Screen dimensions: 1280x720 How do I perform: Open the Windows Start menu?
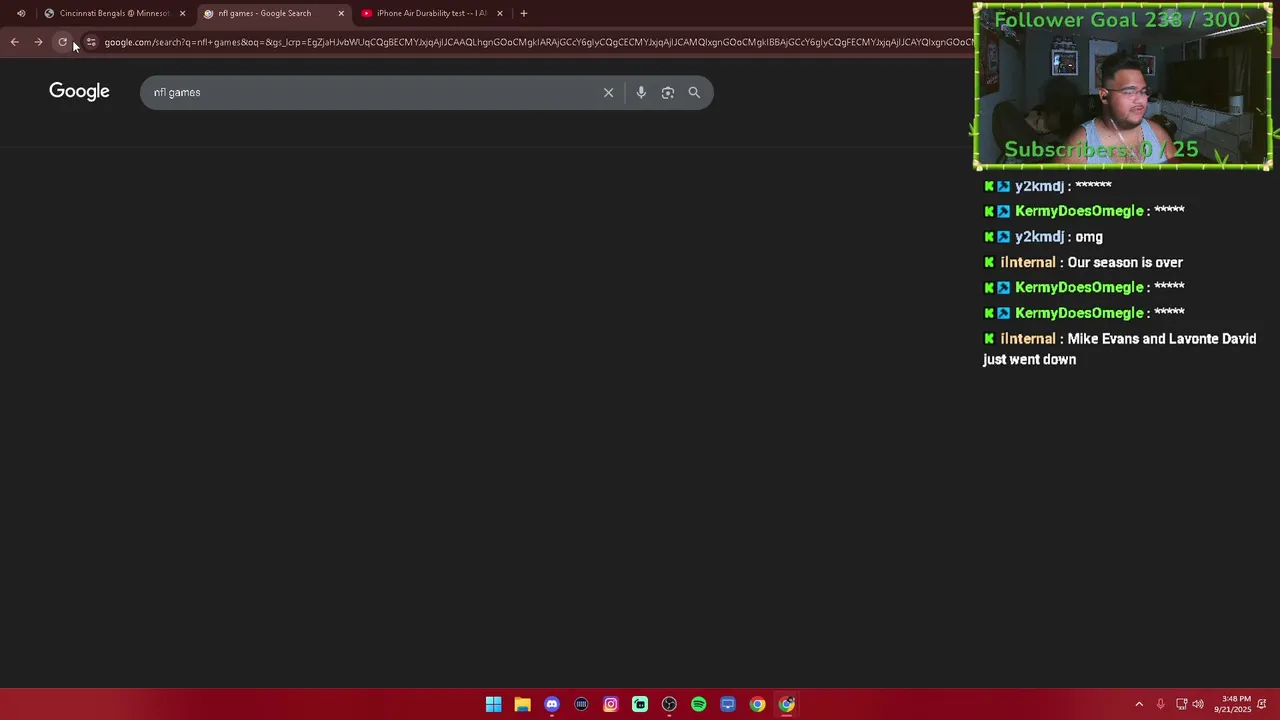coord(493,704)
